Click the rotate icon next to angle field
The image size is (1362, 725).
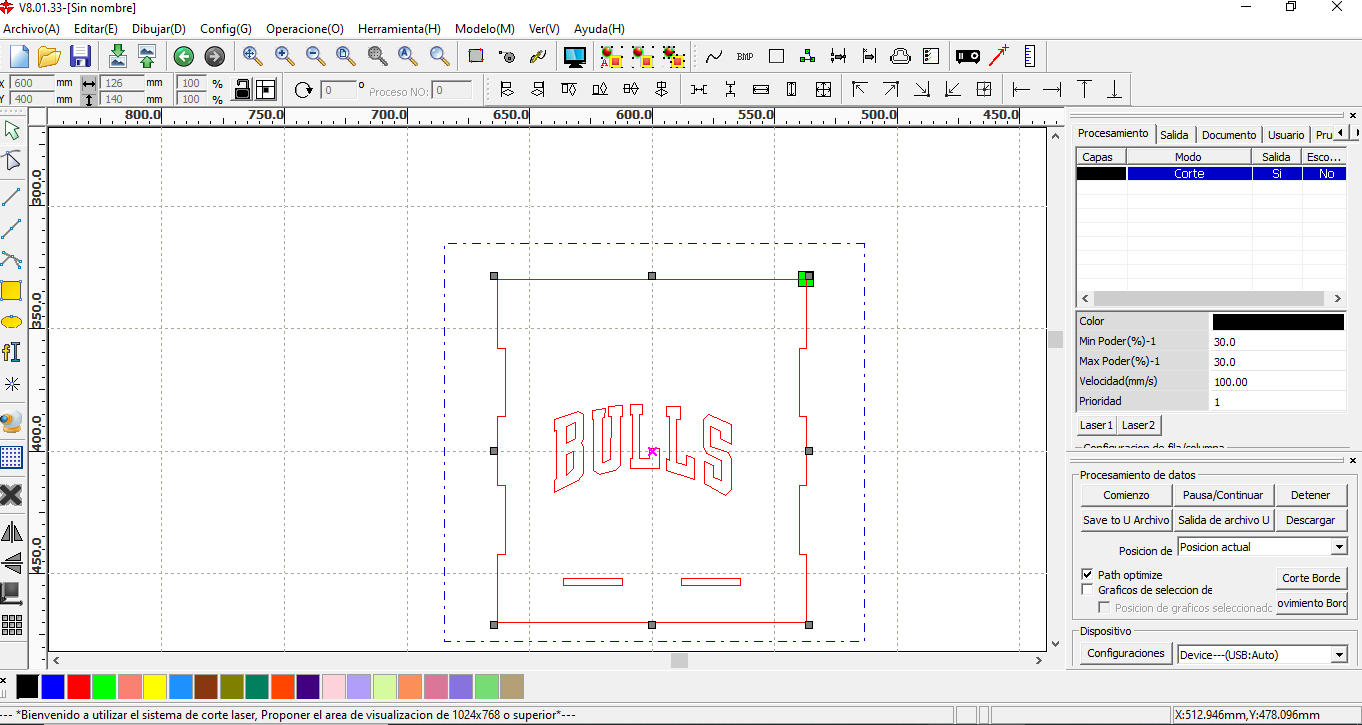point(304,90)
